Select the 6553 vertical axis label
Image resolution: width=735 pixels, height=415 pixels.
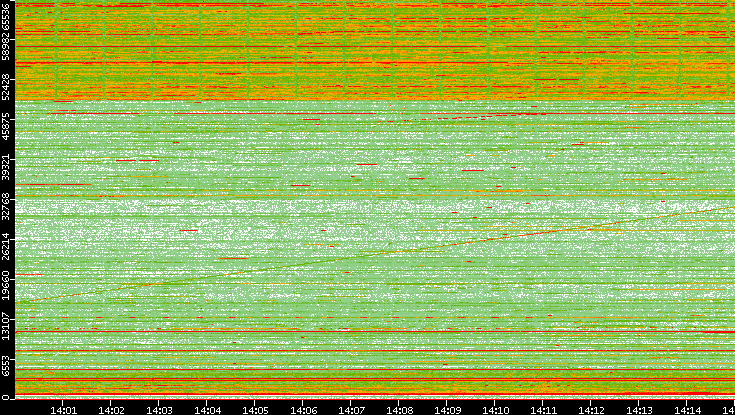[x=6, y=366]
